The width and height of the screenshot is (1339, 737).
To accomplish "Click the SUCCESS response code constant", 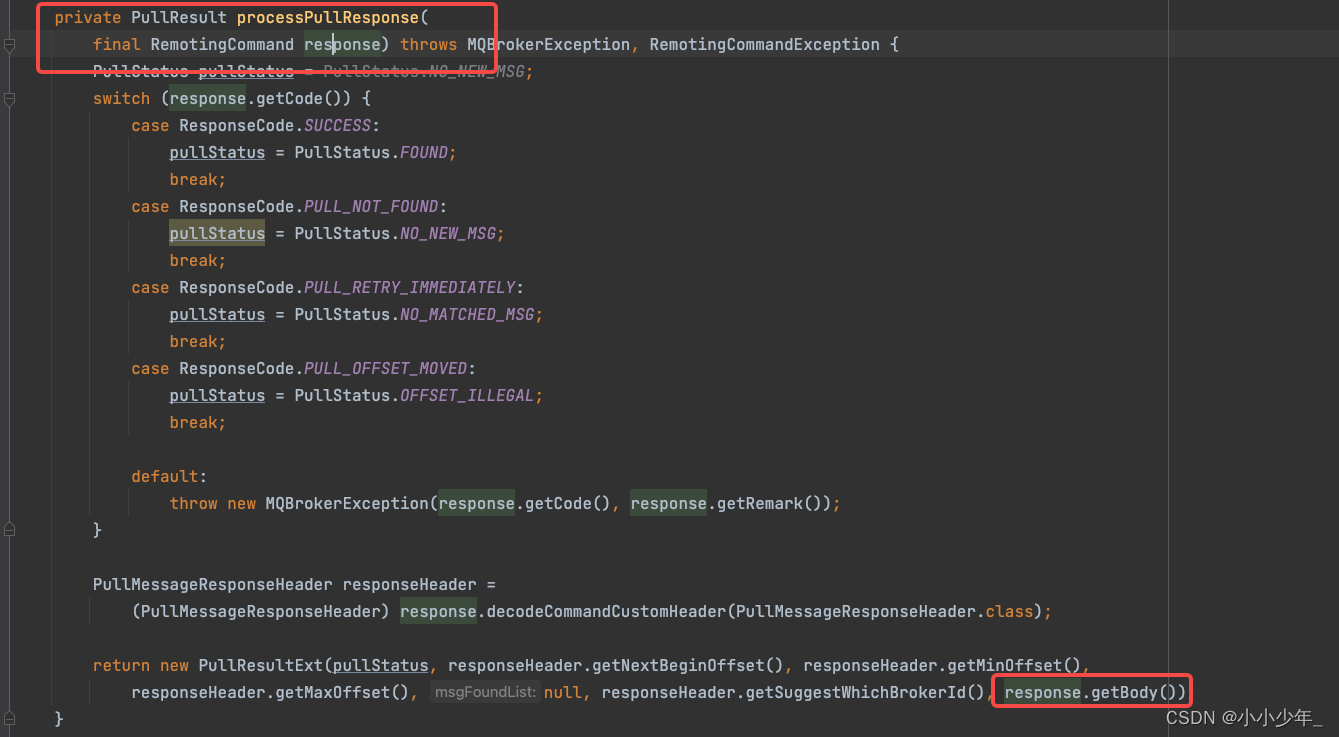I will pos(338,126).
